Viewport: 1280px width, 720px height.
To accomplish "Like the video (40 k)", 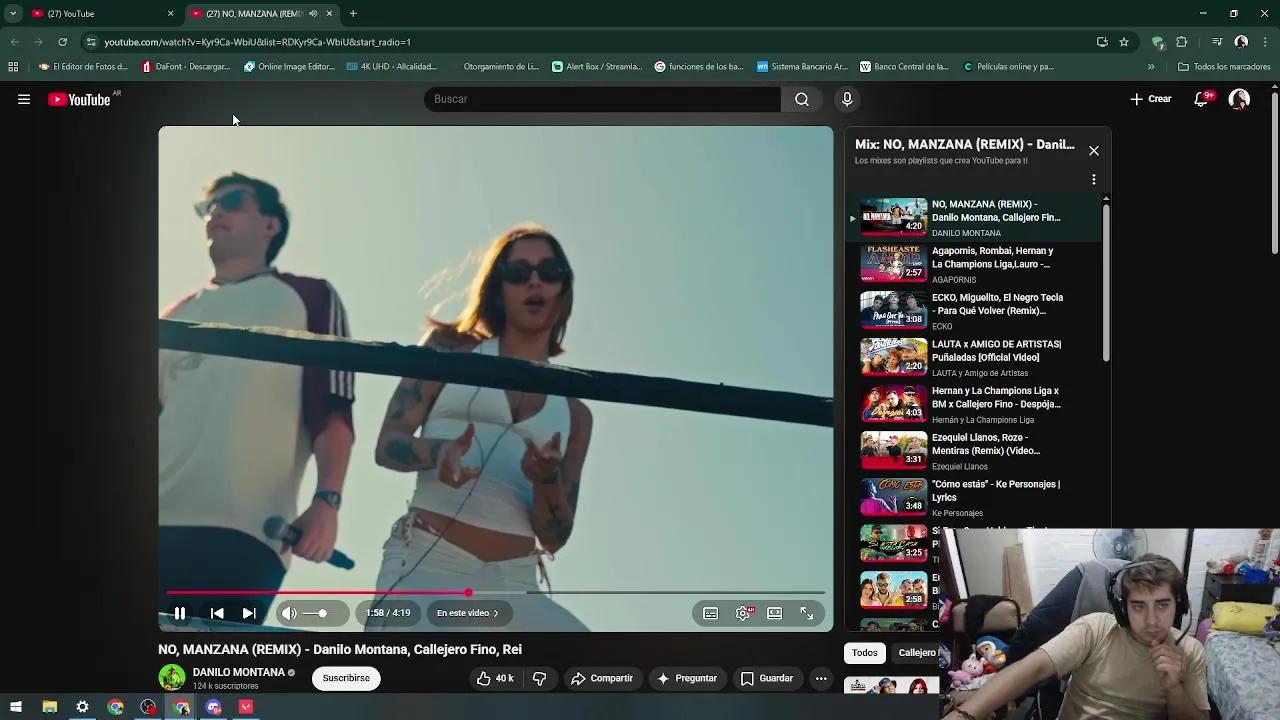I will (495, 678).
